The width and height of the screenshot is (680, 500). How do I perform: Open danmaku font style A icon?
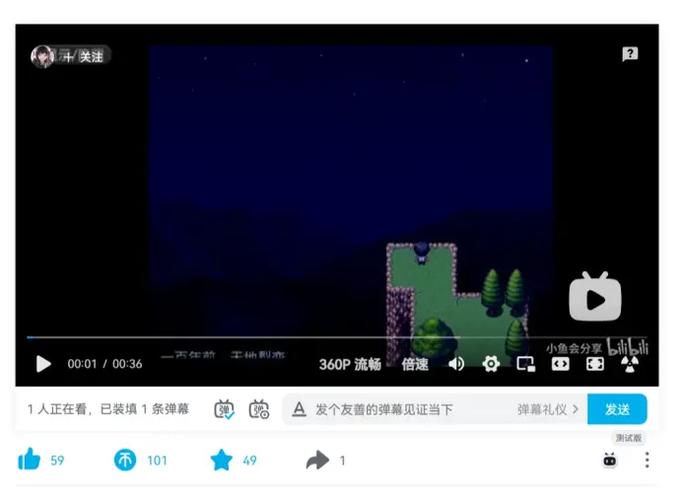pyautogui.click(x=299, y=409)
